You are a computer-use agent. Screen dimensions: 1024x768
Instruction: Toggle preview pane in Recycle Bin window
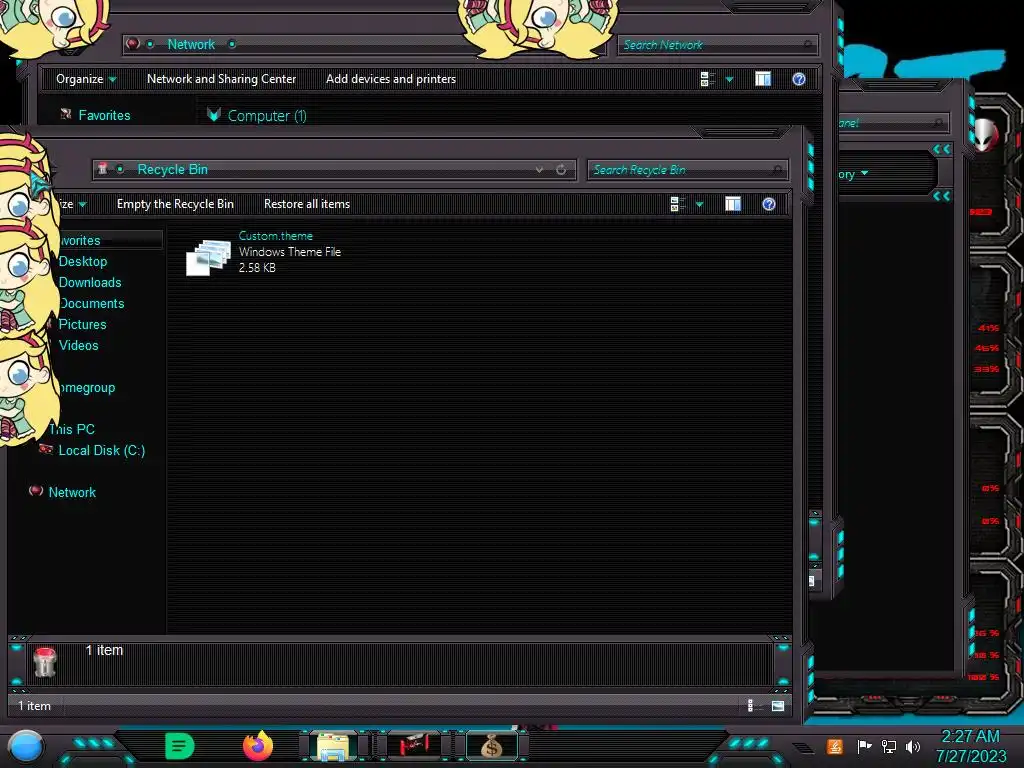point(733,204)
